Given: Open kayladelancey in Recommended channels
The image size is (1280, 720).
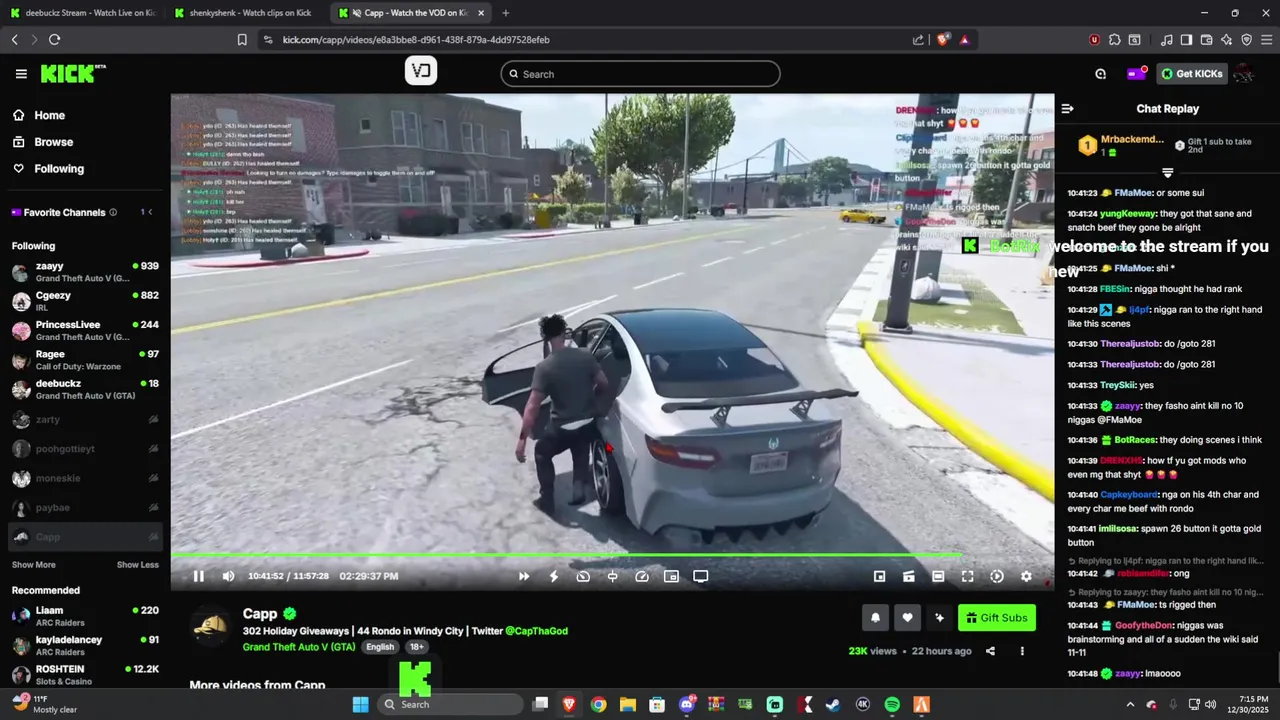Looking at the screenshot, I should coord(85,645).
